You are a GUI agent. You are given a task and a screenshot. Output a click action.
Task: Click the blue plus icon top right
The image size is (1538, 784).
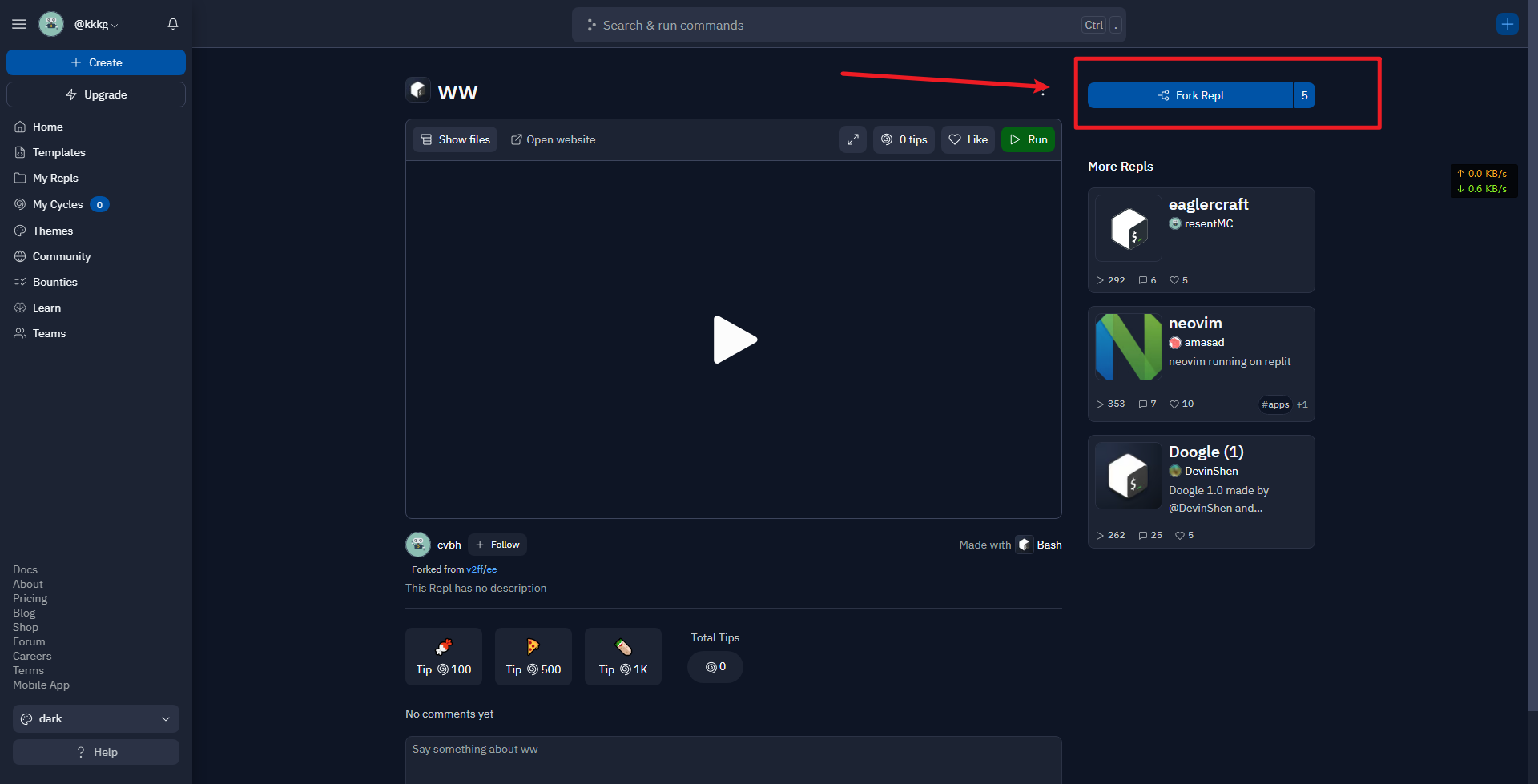pos(1507,24)
